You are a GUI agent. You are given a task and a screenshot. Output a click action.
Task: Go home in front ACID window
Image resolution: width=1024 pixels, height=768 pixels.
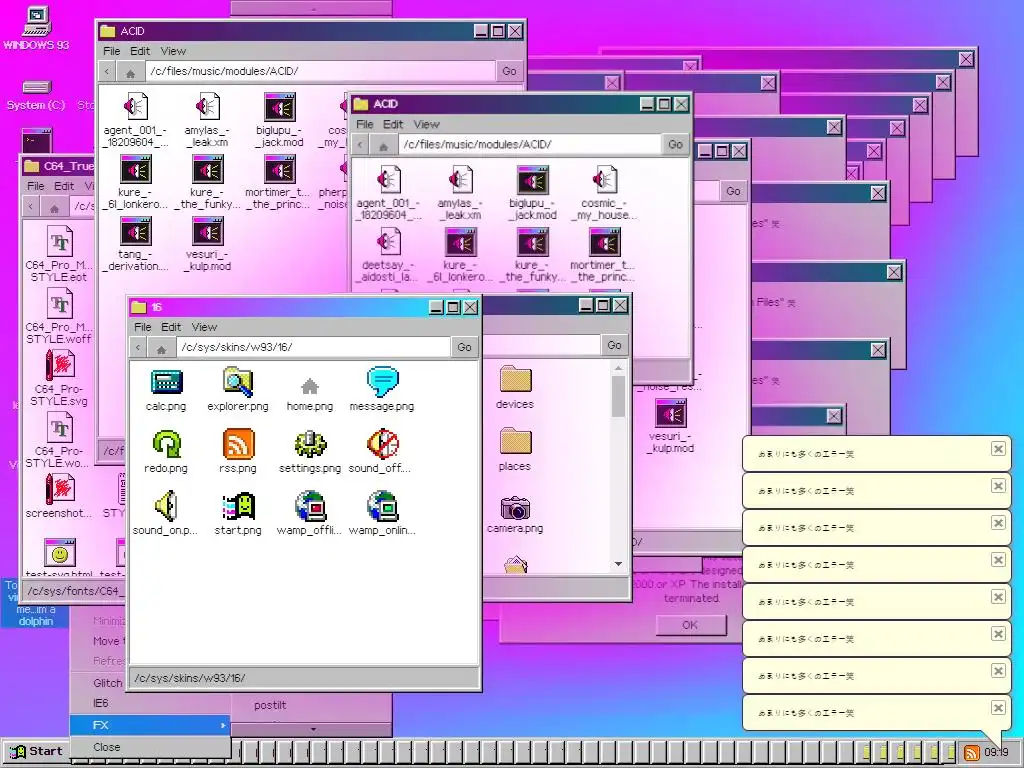click(x=383, y=145)
